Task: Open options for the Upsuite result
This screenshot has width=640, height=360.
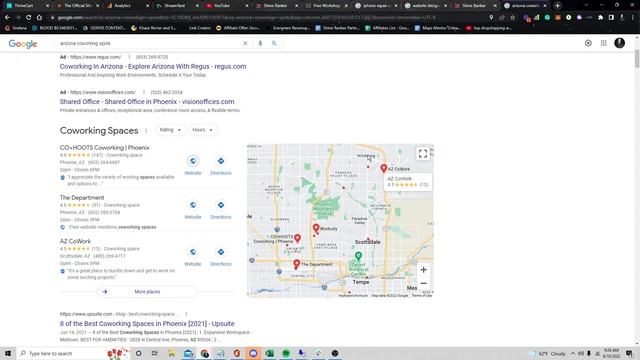Action: pos(186,314)
